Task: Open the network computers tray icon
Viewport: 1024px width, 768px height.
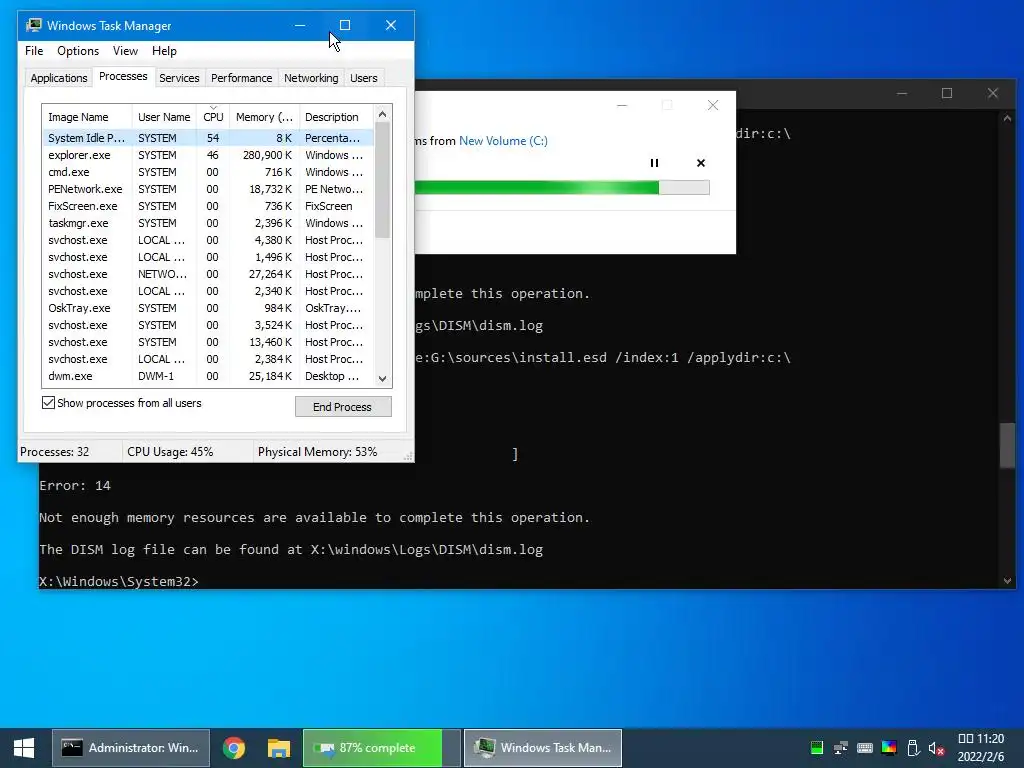Action: click(840, 748)
